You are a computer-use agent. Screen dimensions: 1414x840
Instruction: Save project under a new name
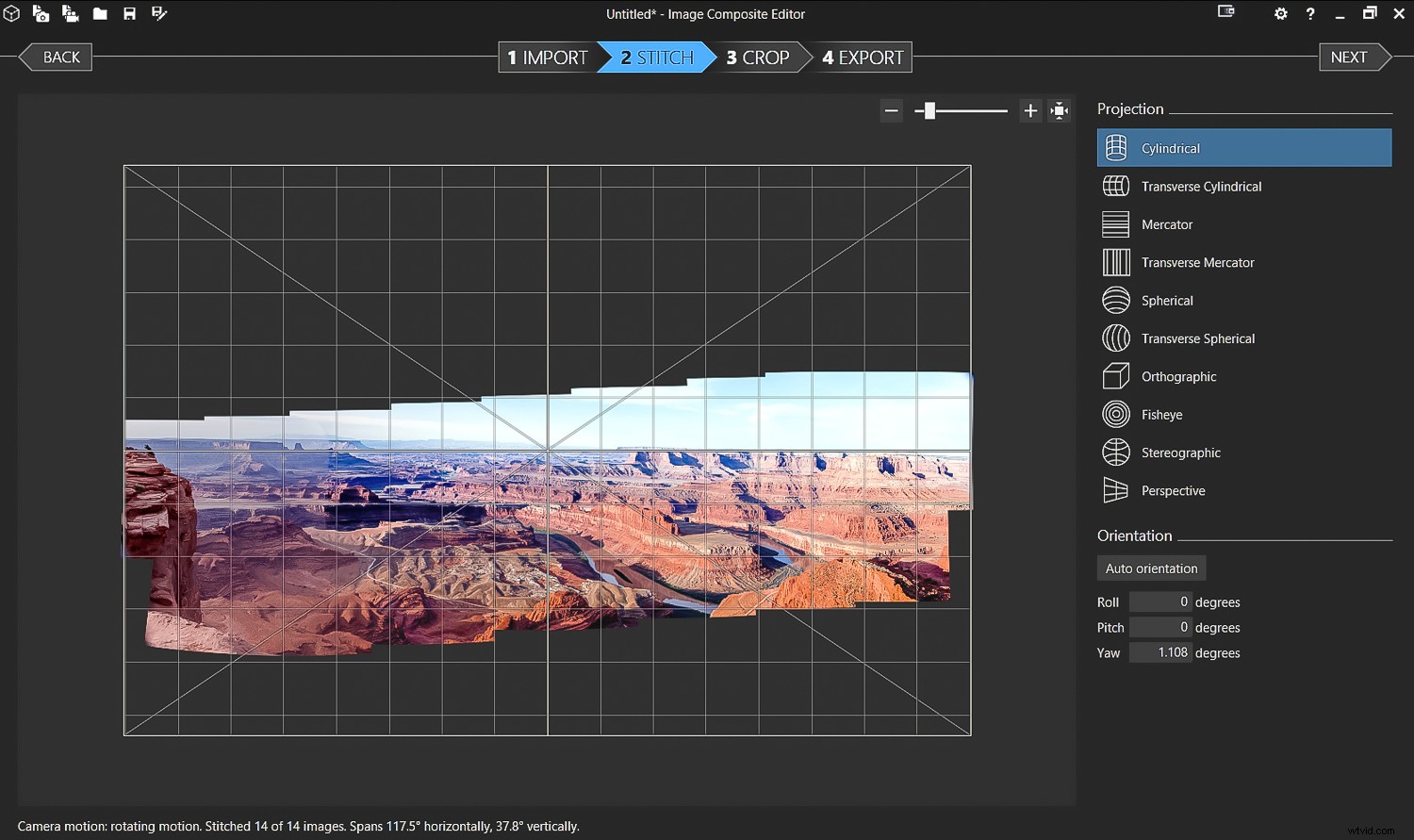(158, 13)
